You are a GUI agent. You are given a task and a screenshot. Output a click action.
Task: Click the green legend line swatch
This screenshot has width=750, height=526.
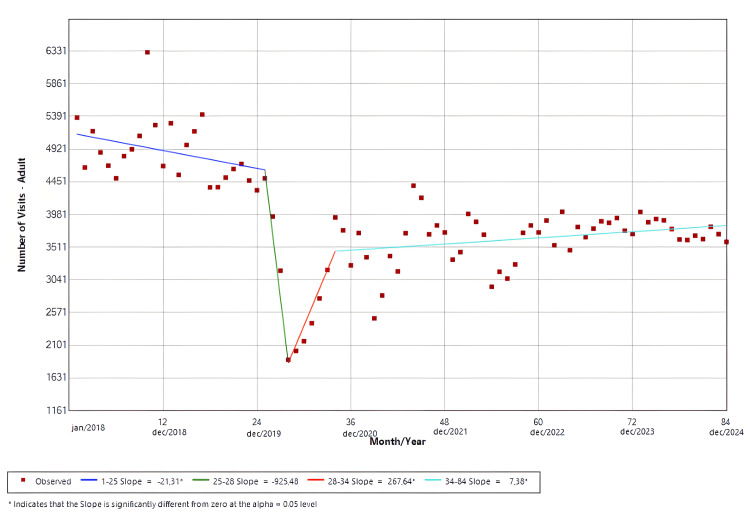[x=201, y=480]
